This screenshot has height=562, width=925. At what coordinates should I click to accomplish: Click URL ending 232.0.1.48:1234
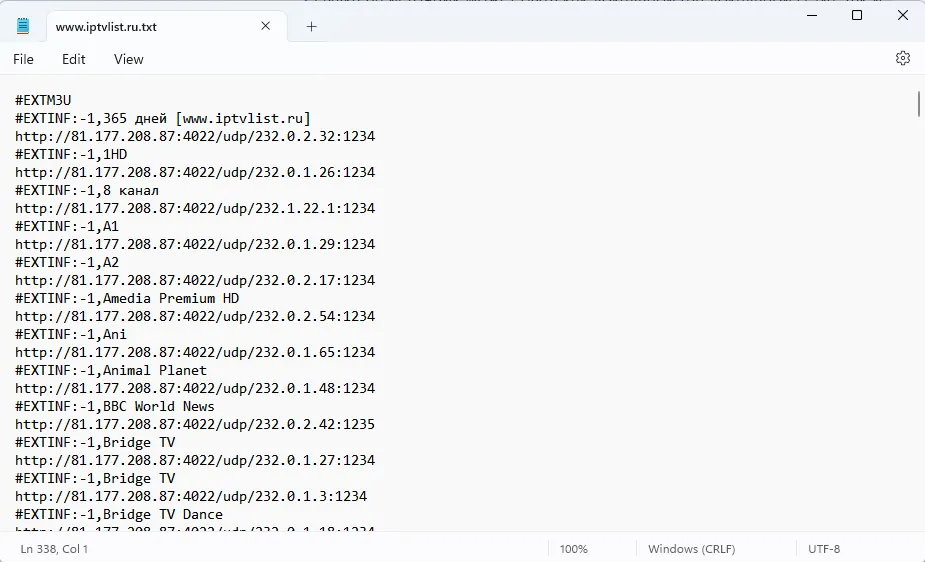(x=195, y=388)
